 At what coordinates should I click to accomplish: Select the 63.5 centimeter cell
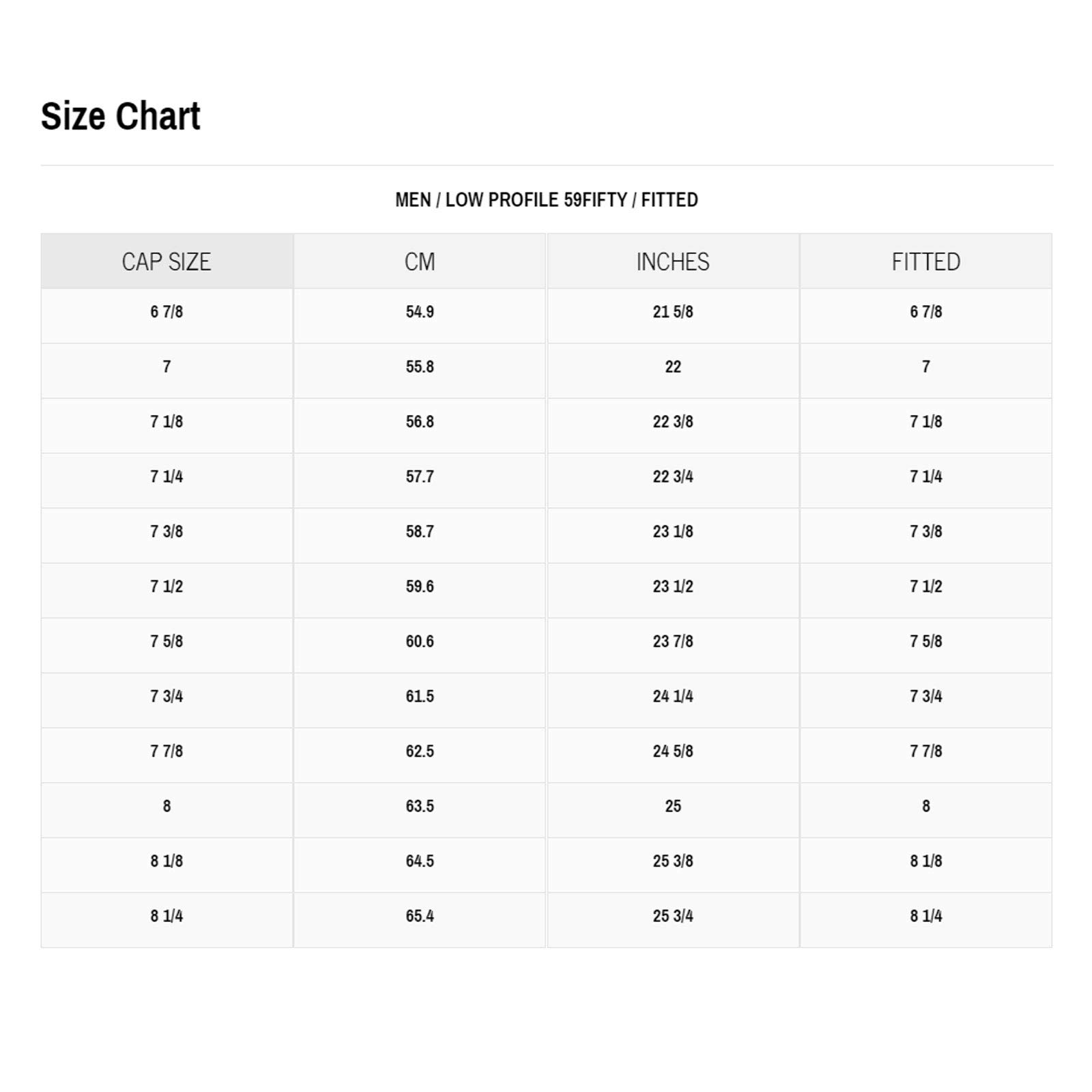pyautogui.click(x=420, y=806)
